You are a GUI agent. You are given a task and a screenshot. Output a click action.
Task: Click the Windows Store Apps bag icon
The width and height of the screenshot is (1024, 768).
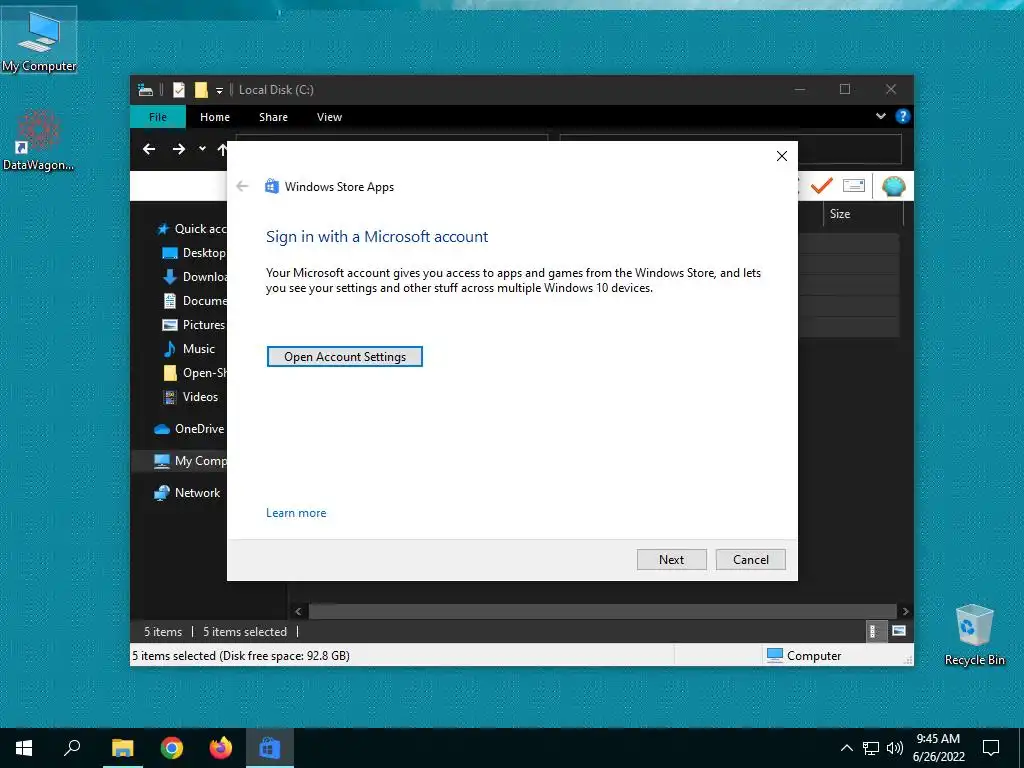click(x=272, y=187)
